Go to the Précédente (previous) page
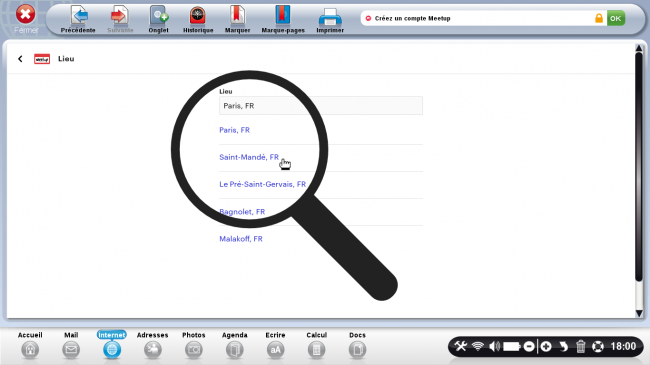Image resolution: width=650 pixels, height=365 pixels. [78, 19]
